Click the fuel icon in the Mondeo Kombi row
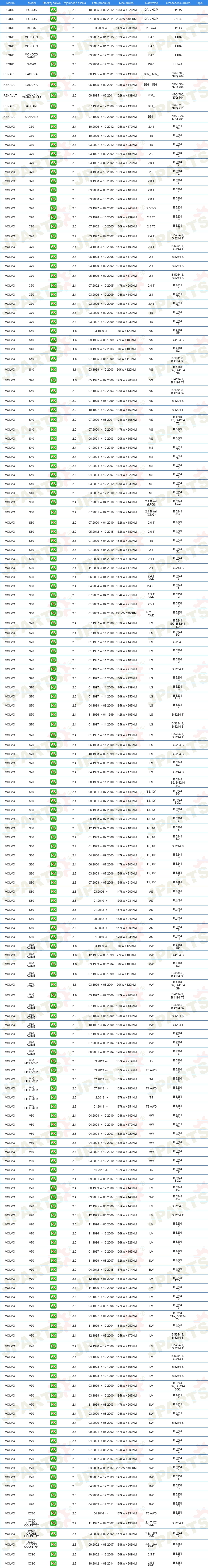This screenshot has height=1568, width=208. (x=53, y=55)
